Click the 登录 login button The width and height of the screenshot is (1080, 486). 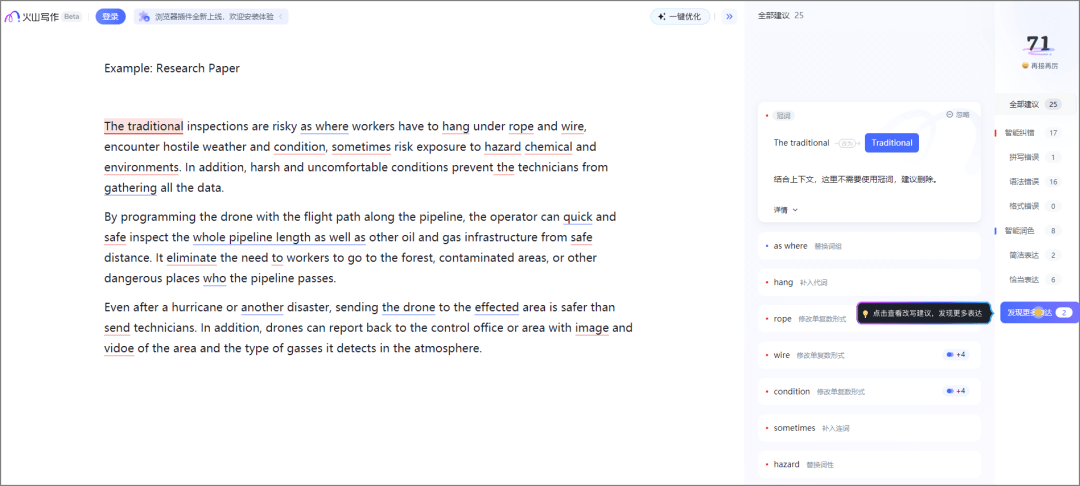pyautogui.click(x=111, y=17)
